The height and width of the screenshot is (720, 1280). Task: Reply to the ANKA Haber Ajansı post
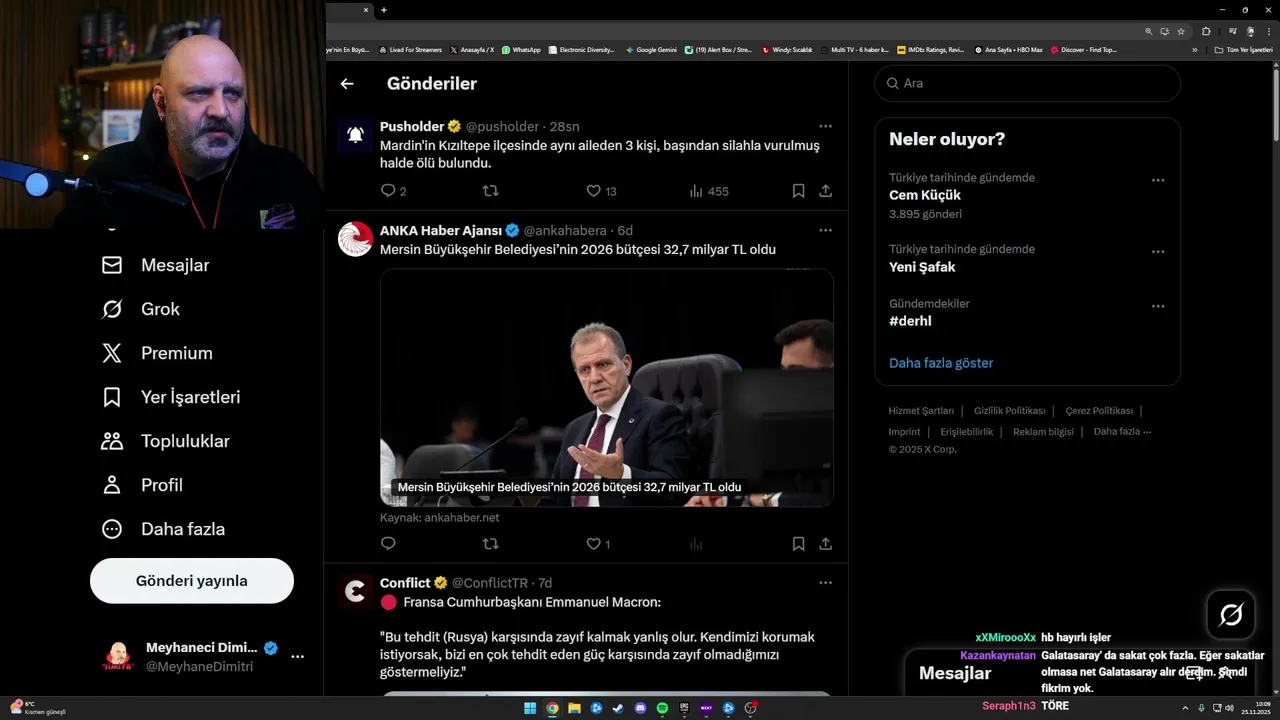coord(389,544)
